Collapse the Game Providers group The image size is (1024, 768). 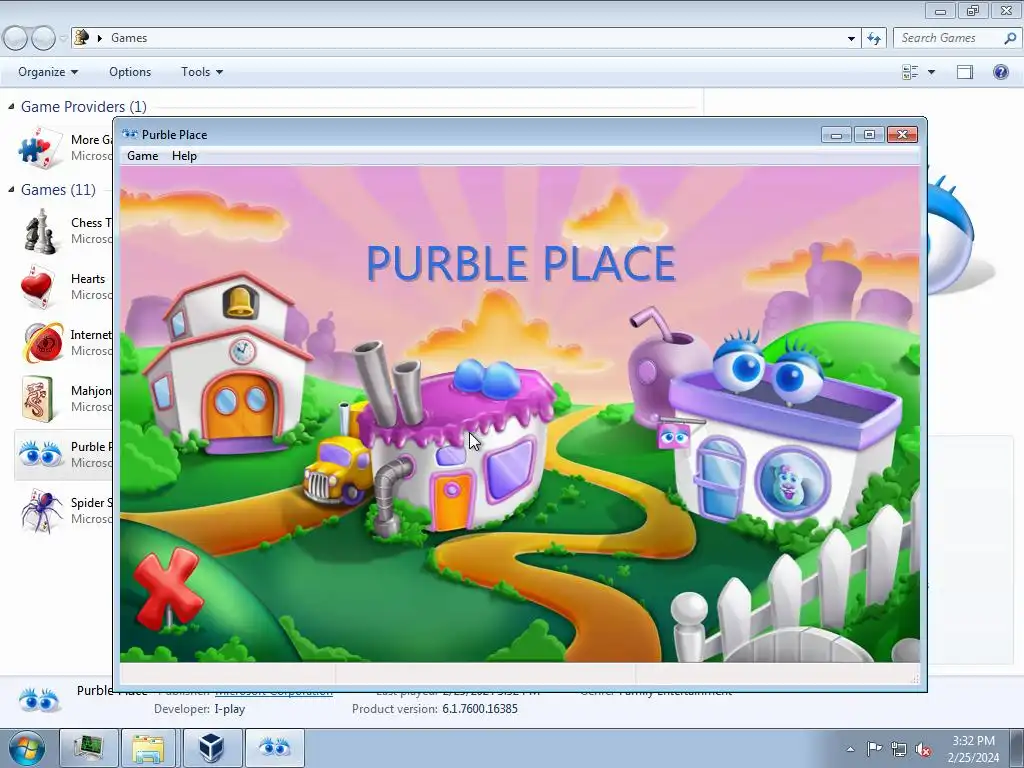(11, 106)
